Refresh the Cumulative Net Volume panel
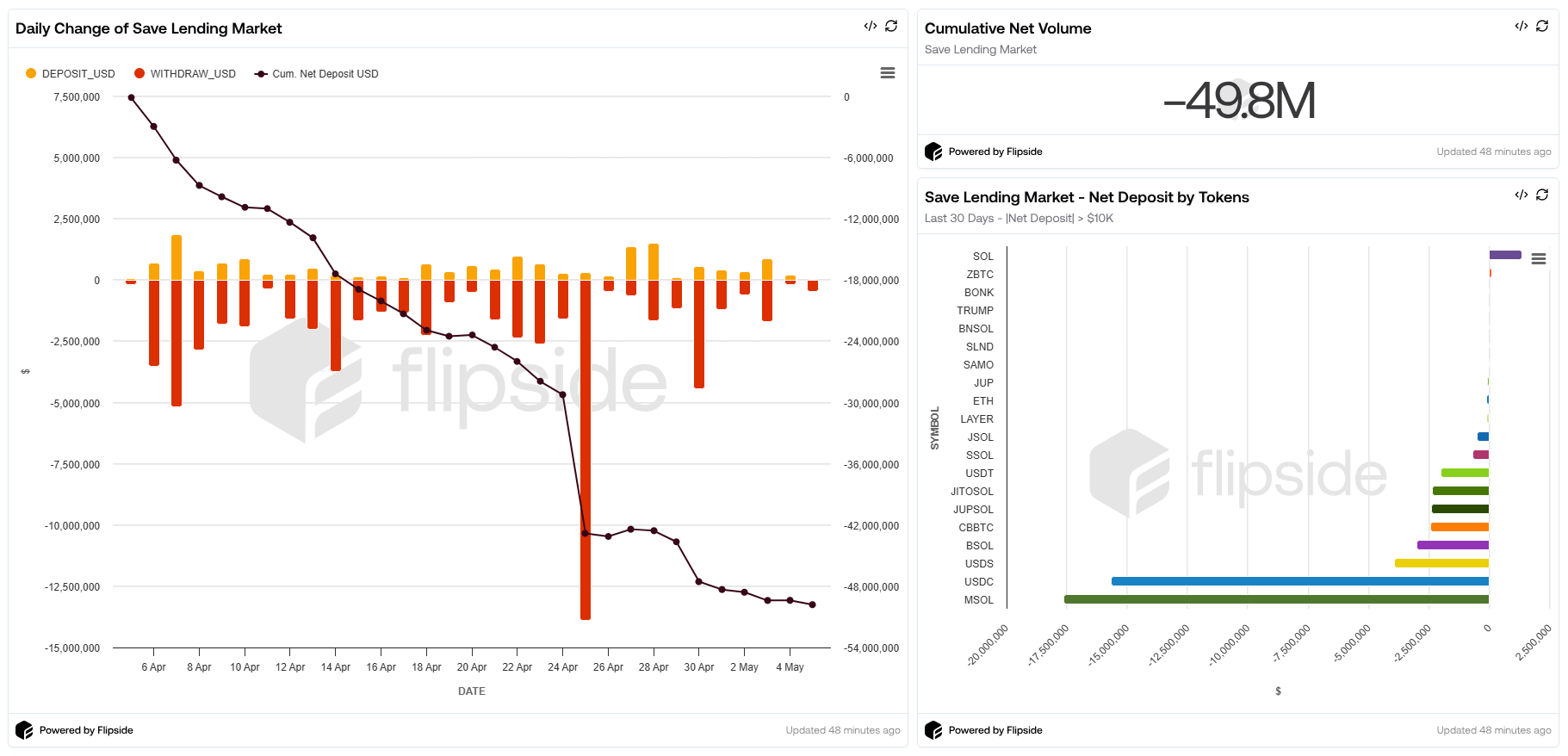Screen dimensions: 1568x756 [1542, 26]
